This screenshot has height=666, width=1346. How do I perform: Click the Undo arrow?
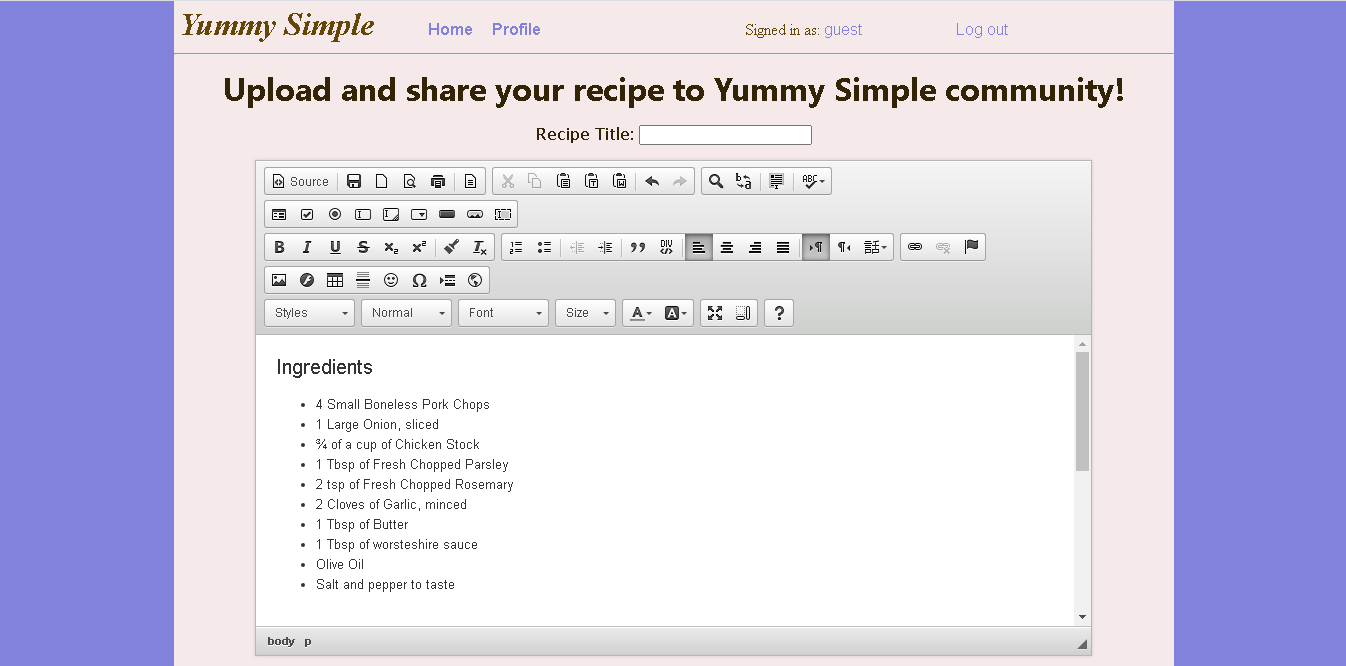(652, 181)
